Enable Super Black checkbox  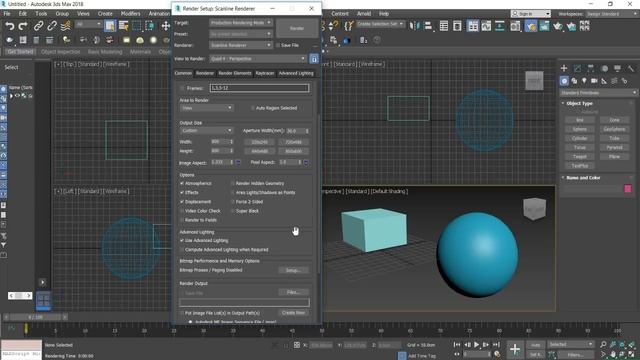(x=233, y=211)
